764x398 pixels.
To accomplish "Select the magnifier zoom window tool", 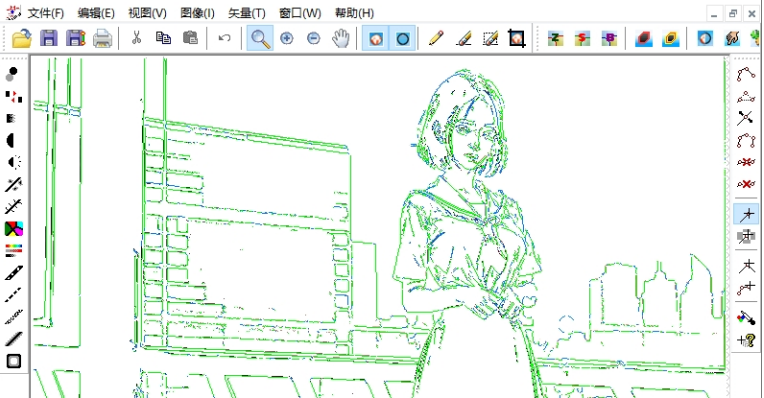I will [x=260, y=38].
